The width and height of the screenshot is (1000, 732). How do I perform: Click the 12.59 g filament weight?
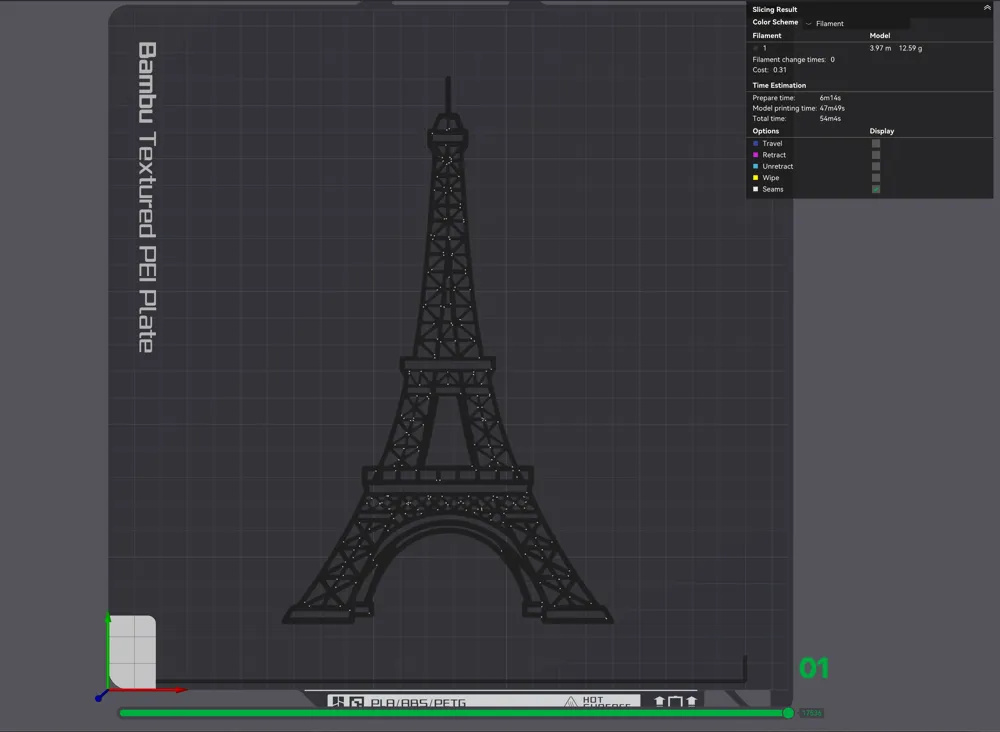911,48
